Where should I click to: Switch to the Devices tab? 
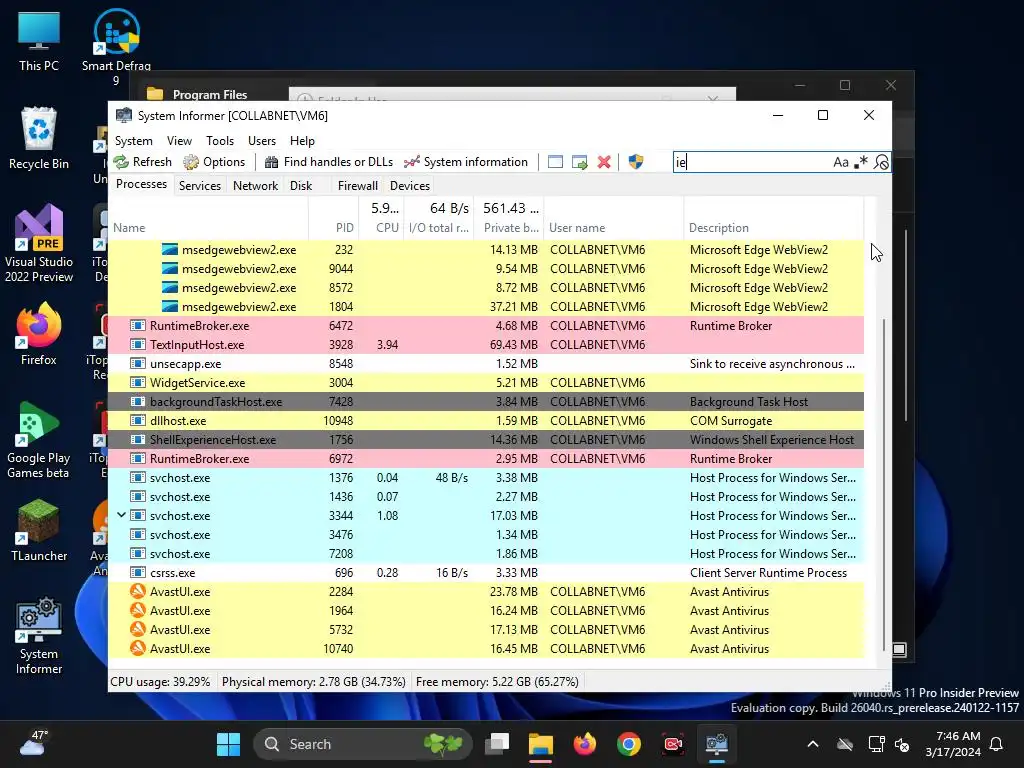[409, 185]
